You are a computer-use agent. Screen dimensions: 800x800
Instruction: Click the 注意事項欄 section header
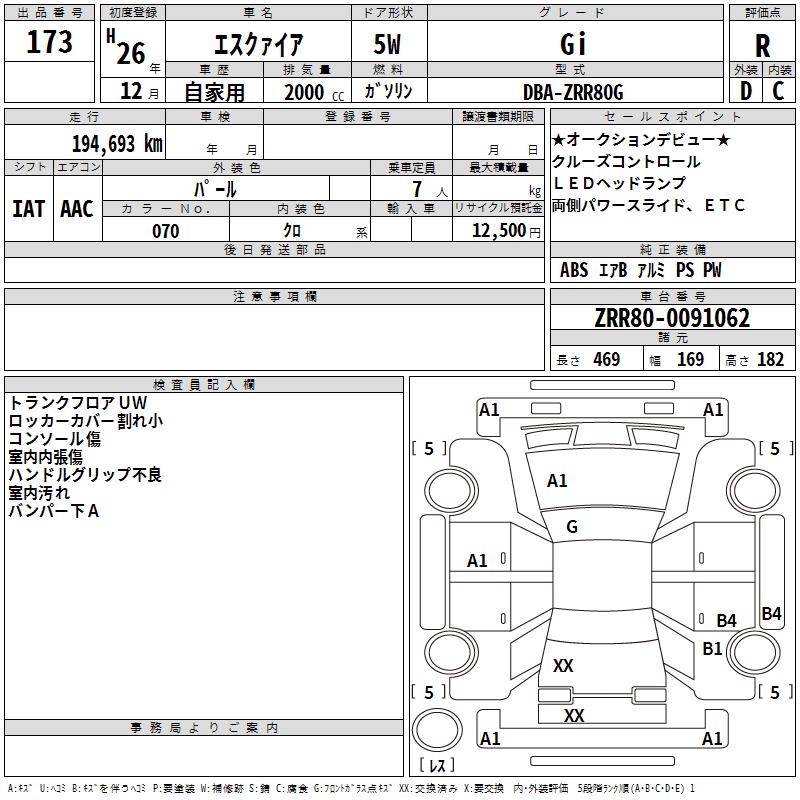(x=275, y=297)
